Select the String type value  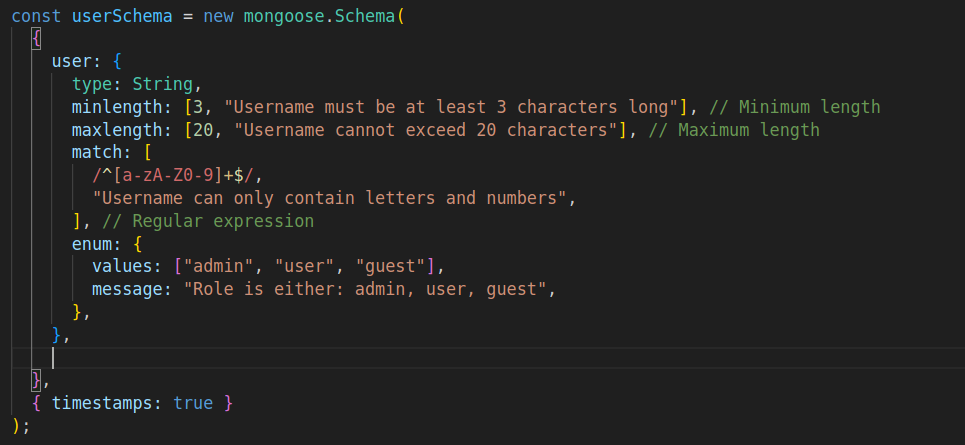click(162, 84)
